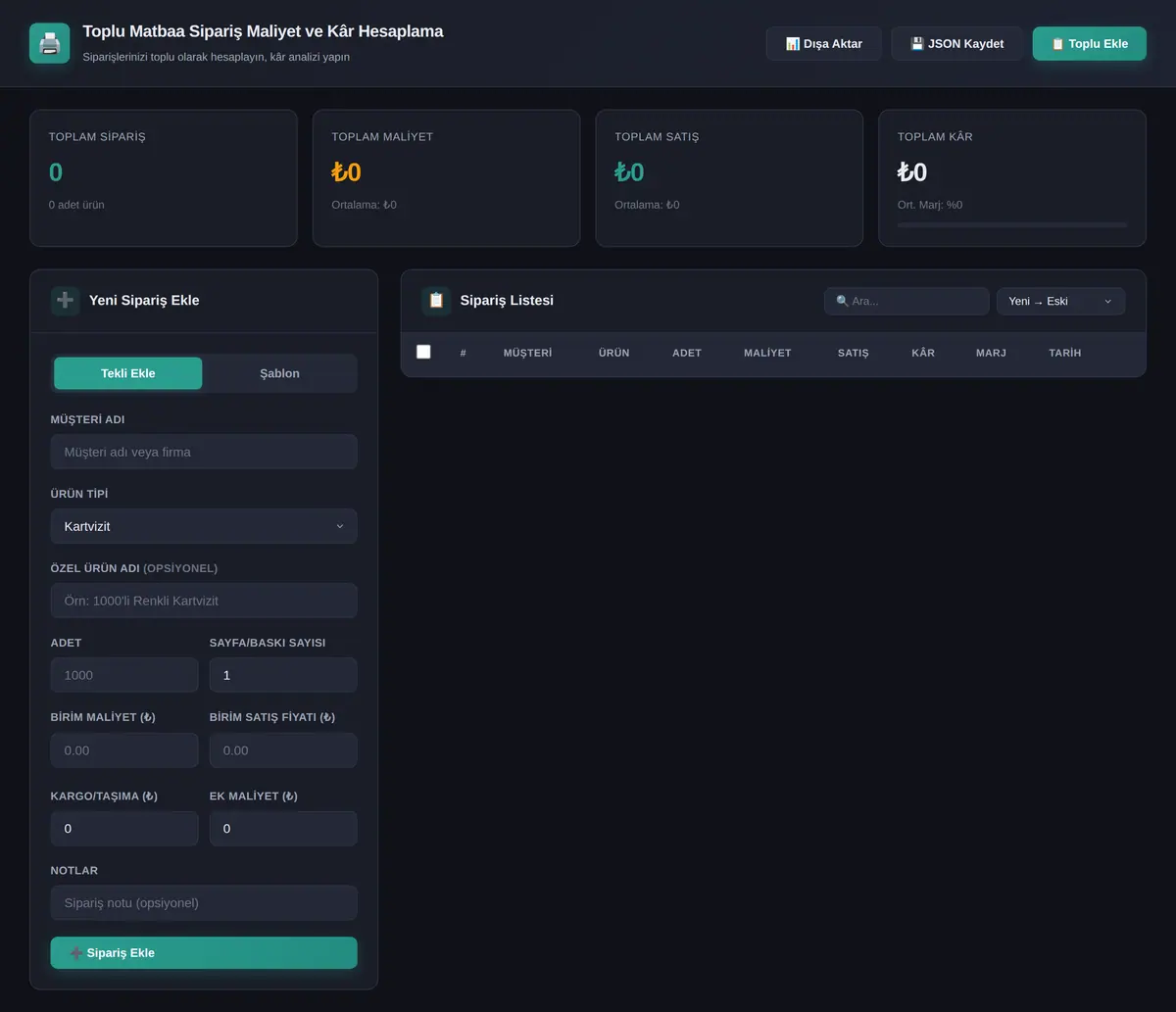
Task: Click the Ara search box in order list
Action: tap(906, 301)
